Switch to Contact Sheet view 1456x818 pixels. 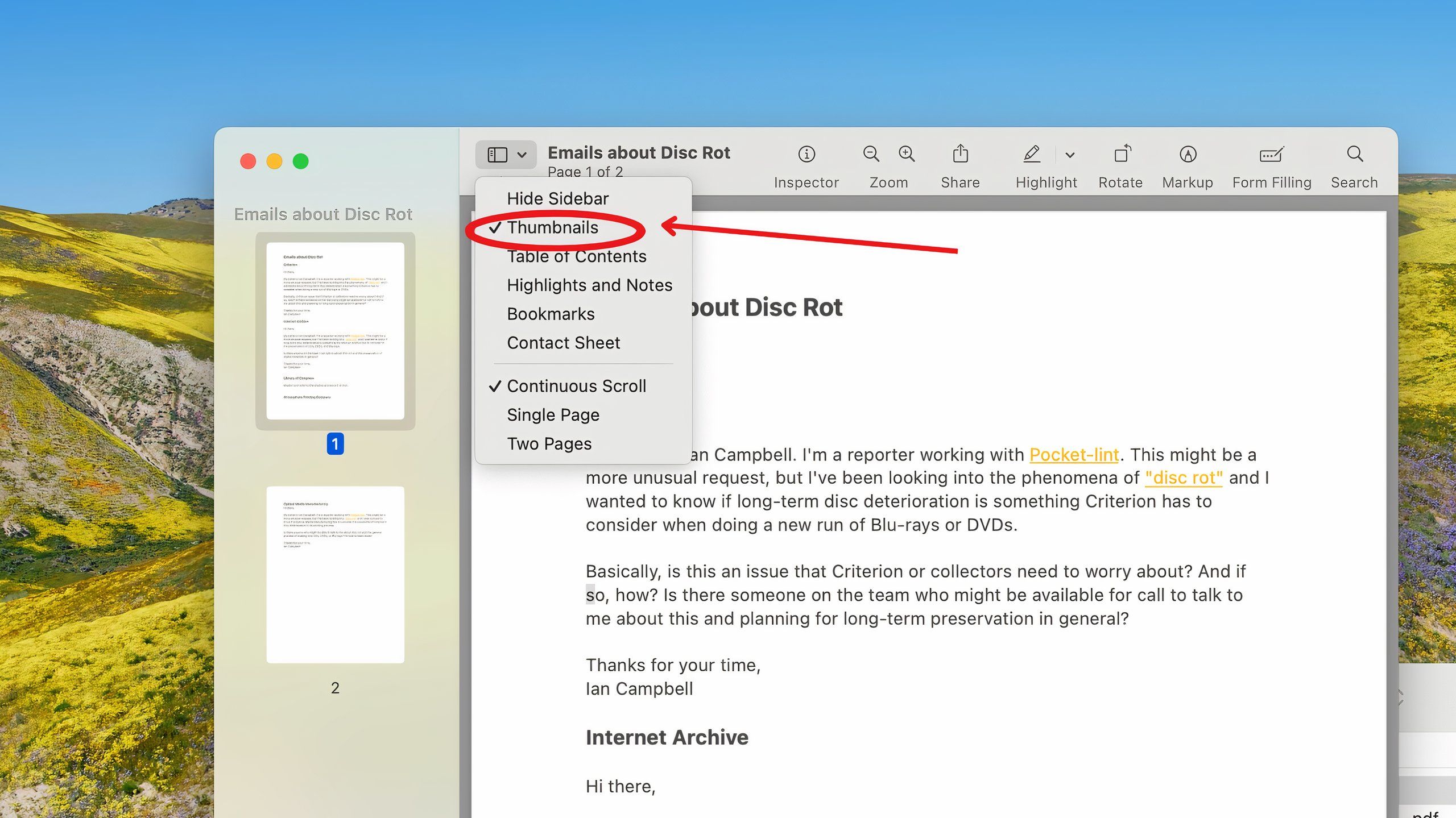tap(563, 343)
